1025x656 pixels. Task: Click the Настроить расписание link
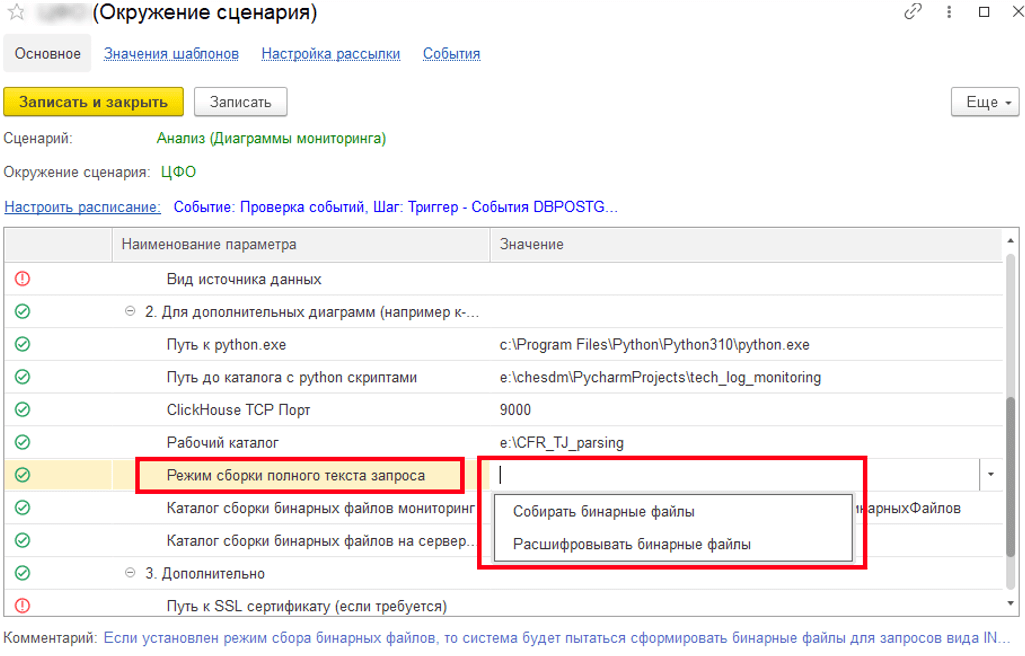point(82,207)
